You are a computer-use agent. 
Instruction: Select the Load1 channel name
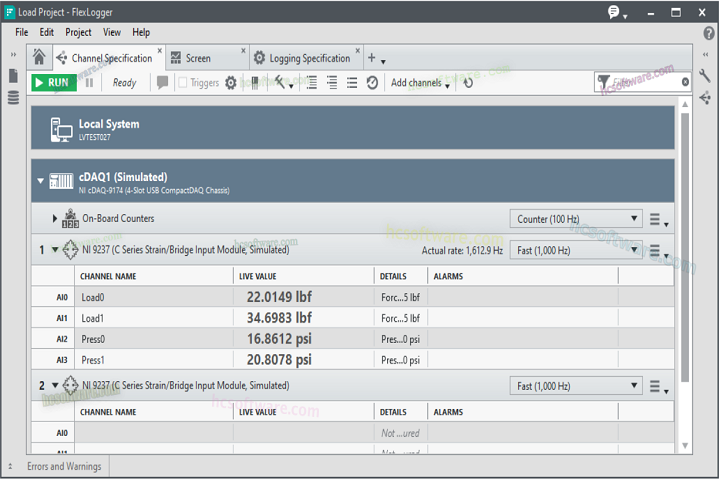point(93,318)
